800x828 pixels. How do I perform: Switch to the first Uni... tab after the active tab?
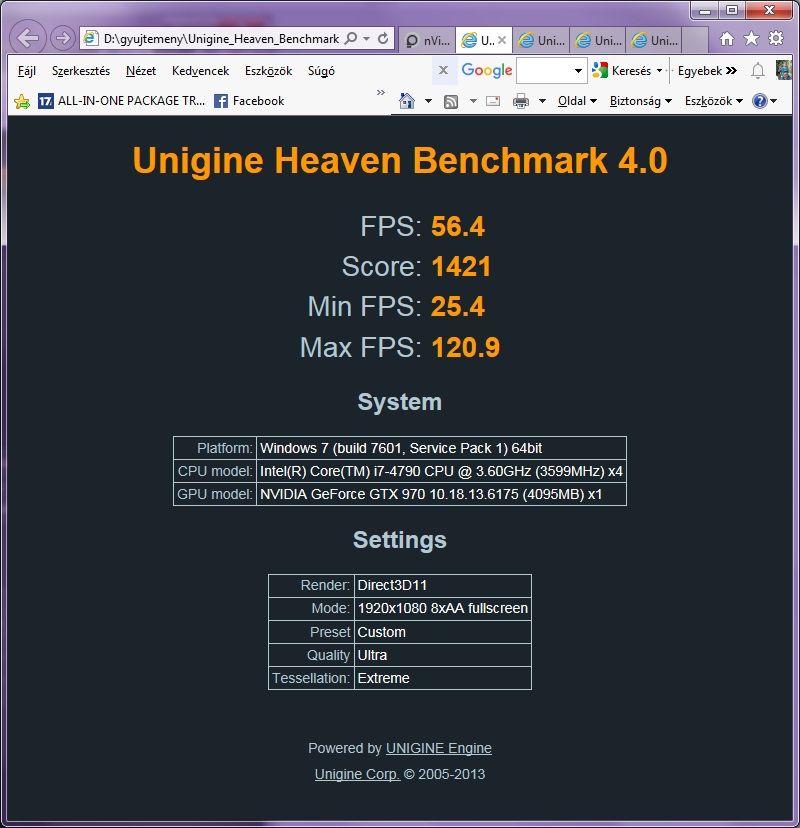[x=541, y=40]
